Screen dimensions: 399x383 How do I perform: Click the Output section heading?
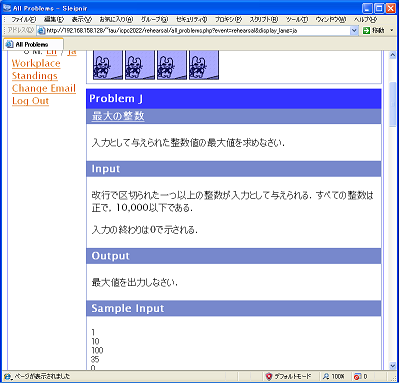pyautogui.click(x=110, y=256)
